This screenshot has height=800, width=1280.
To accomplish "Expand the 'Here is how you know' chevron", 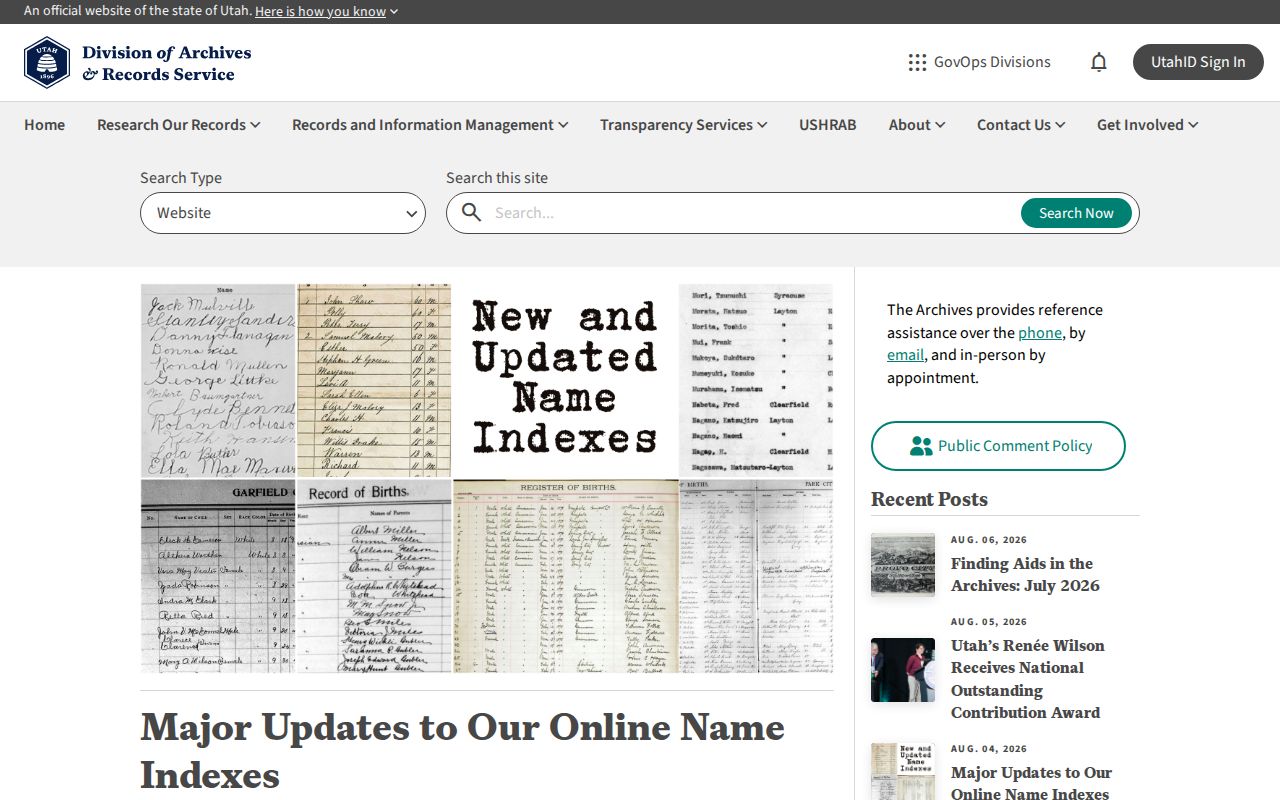I will [x=394, y=12].
